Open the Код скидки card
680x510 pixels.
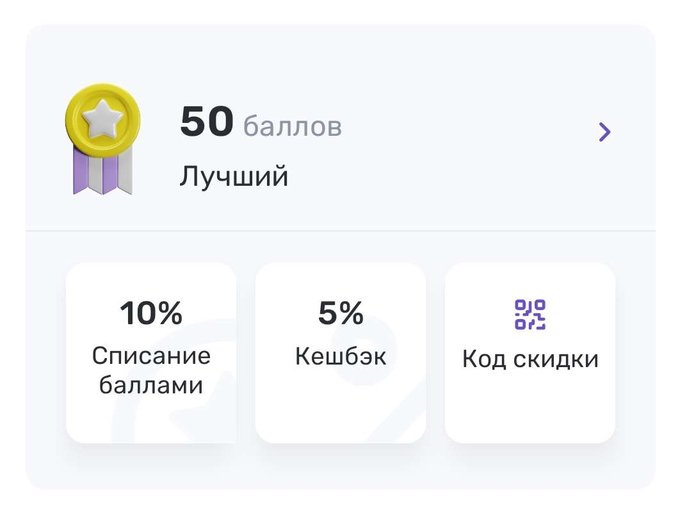click(x=530, y=353)
